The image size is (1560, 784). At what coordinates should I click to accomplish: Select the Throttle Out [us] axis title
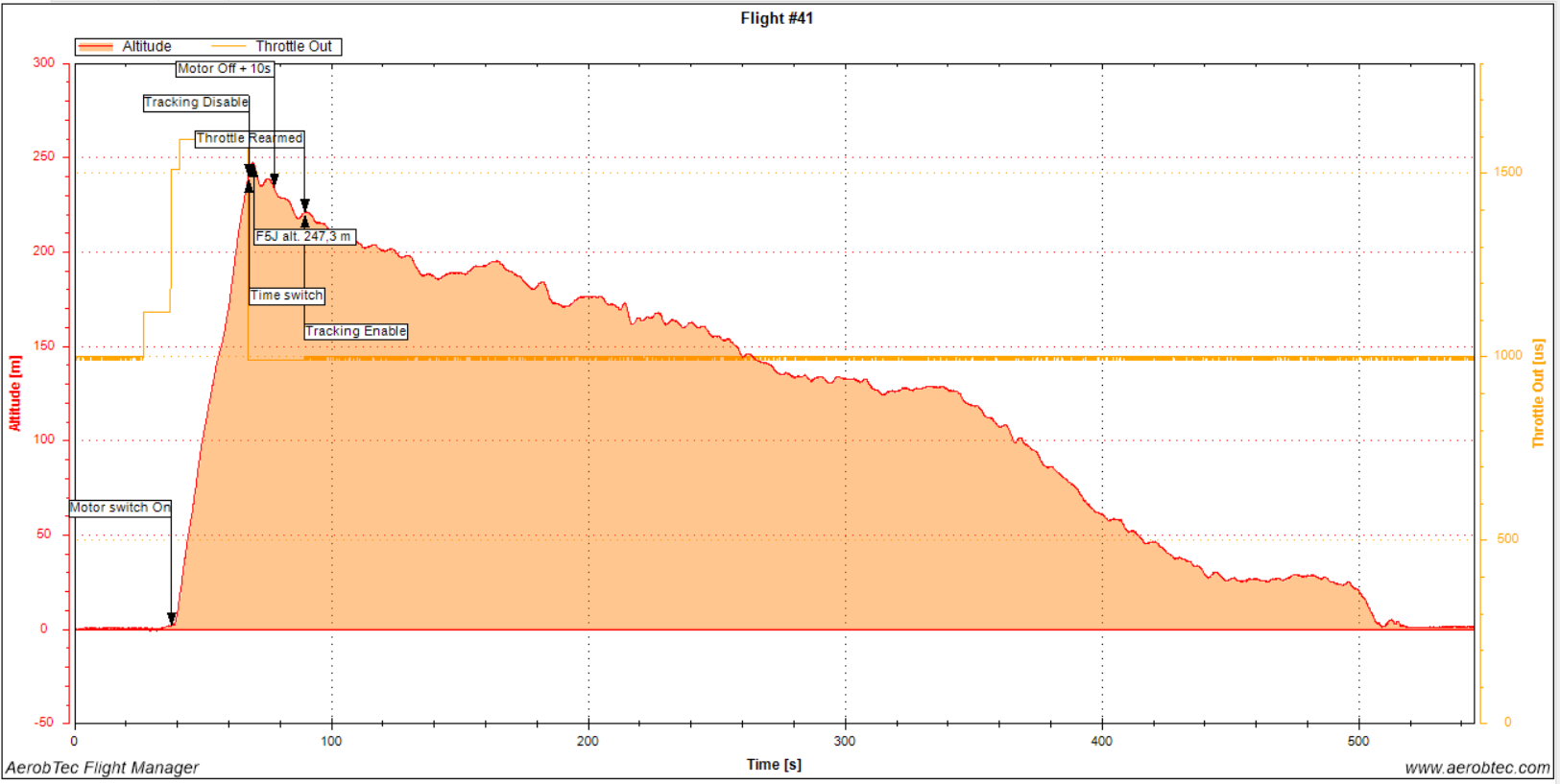pyautogui.click(x=1538, y=393)
